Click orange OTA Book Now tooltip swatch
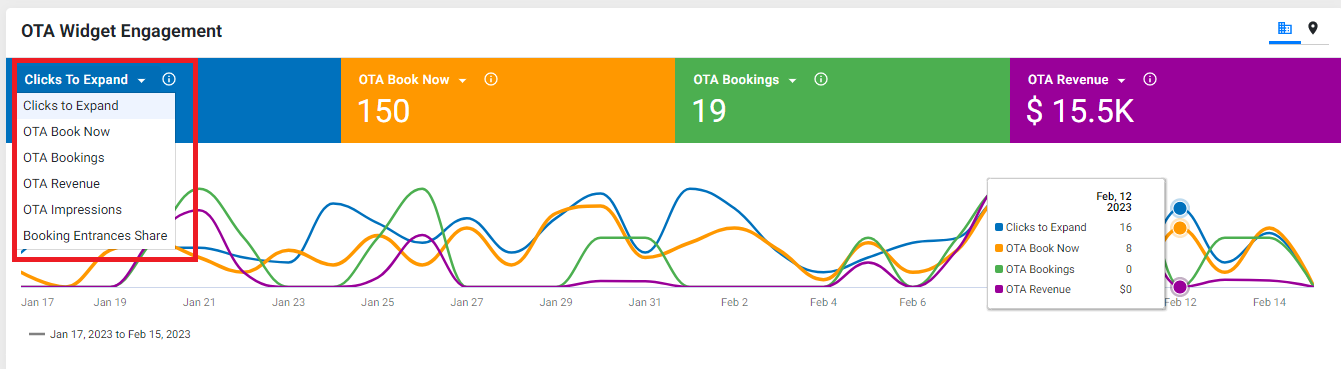Image resolution: width=1341 pixels, height=369 pixels. (x=999, y=248)
